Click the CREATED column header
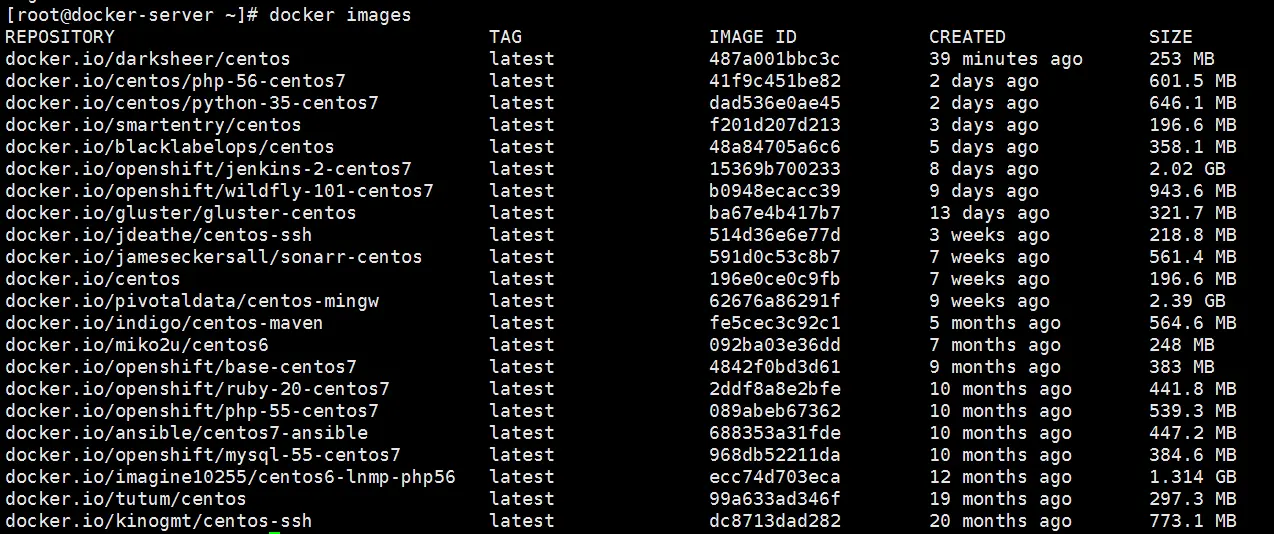The width and height of the screenshot is (1274, 534). point(967,37)
